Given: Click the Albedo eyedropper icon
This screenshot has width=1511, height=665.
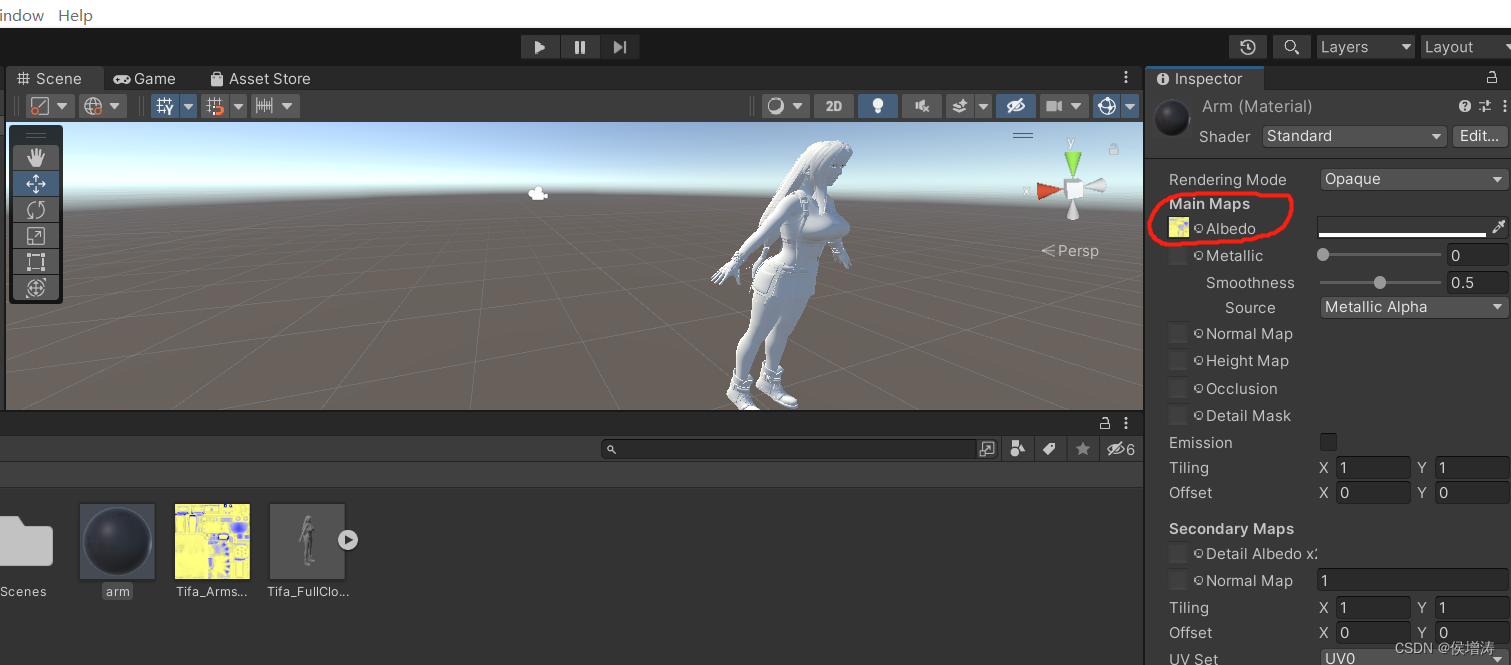Looking at the screenshot, I should pyautogui.click(x=1498, y=227).
